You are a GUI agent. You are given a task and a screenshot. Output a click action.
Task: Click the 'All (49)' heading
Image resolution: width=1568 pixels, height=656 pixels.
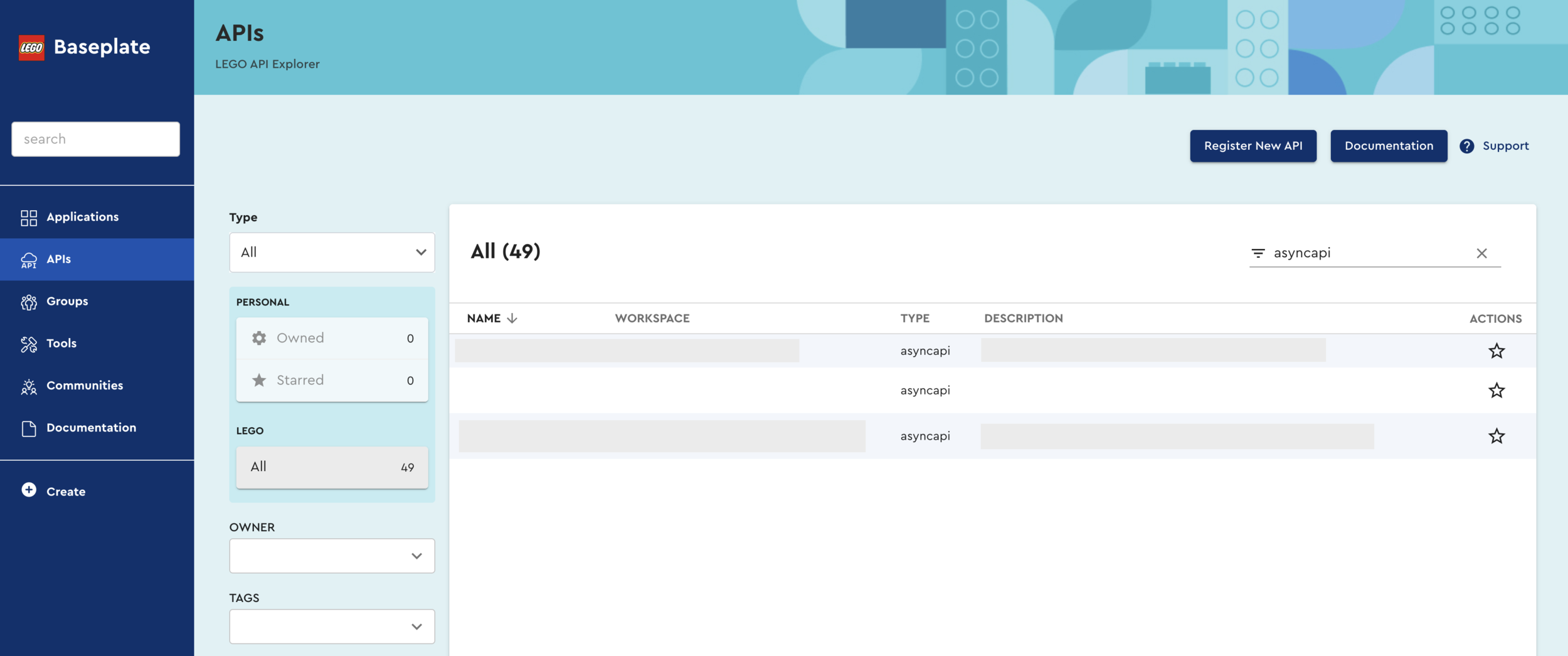pos(506,251)
